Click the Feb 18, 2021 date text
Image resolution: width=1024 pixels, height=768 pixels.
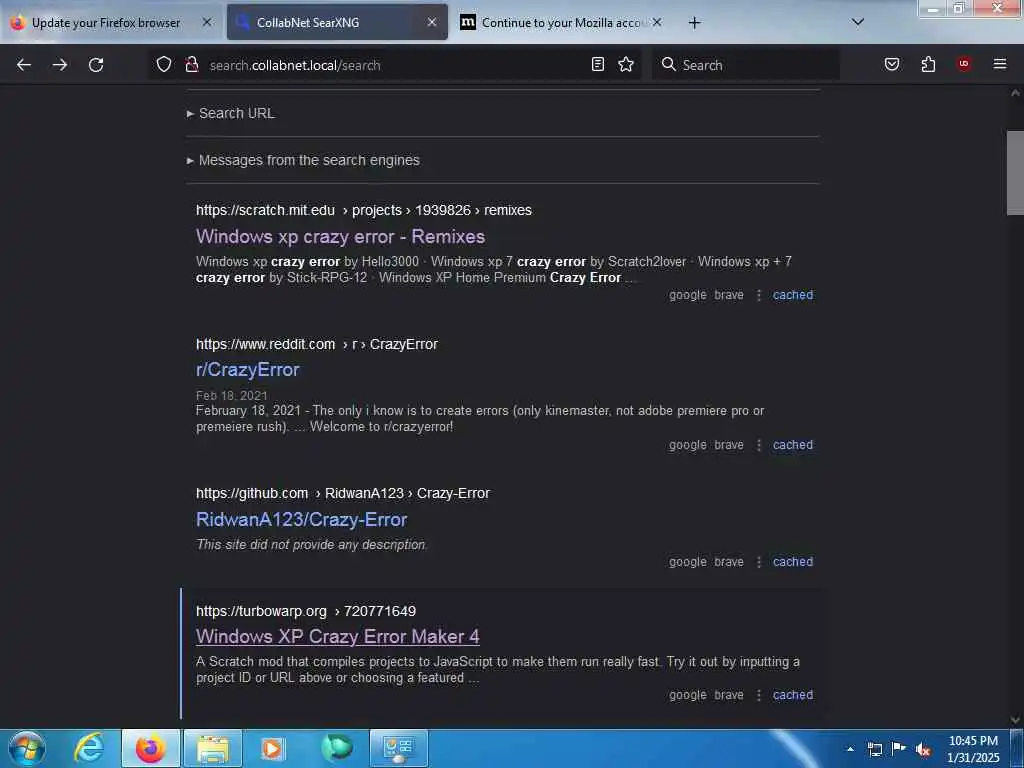click(x=231, y=396)
